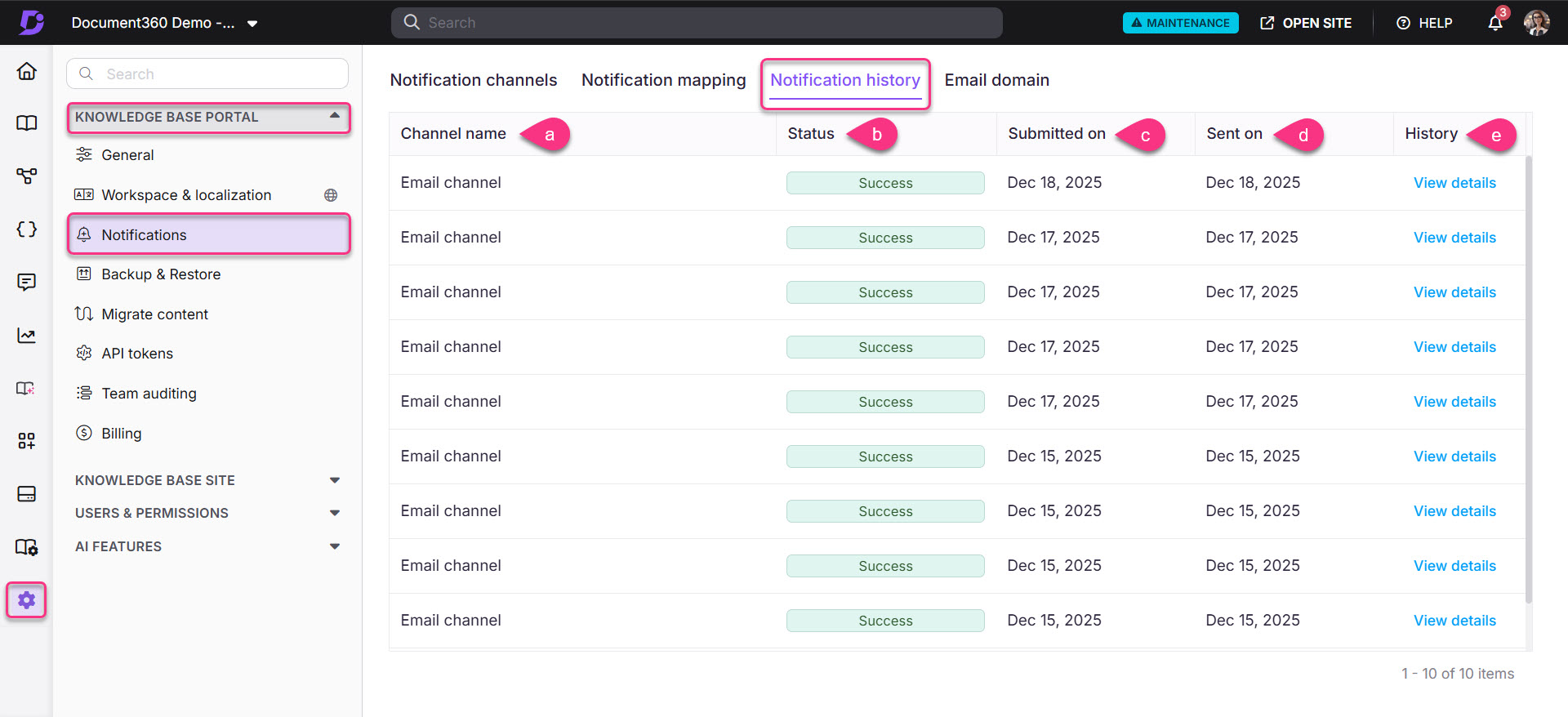Open the Drive storage icon
1568x717 pixels.
pyautogui.click(x=27, y=494)
